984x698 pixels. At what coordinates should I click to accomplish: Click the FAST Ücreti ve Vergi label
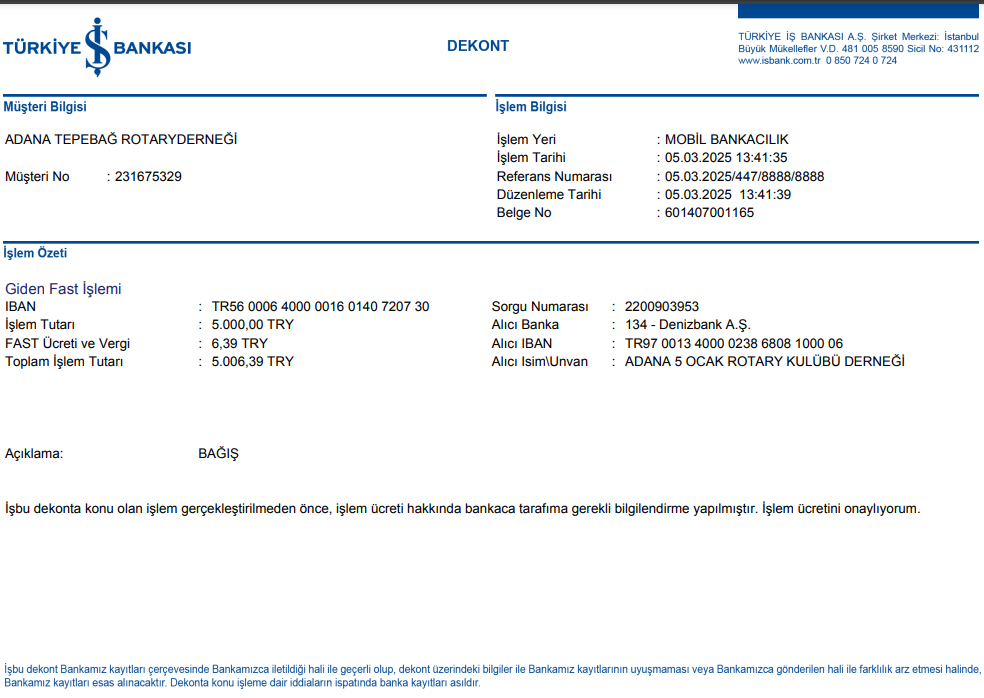pyautogui.click(x=67, y=343)
